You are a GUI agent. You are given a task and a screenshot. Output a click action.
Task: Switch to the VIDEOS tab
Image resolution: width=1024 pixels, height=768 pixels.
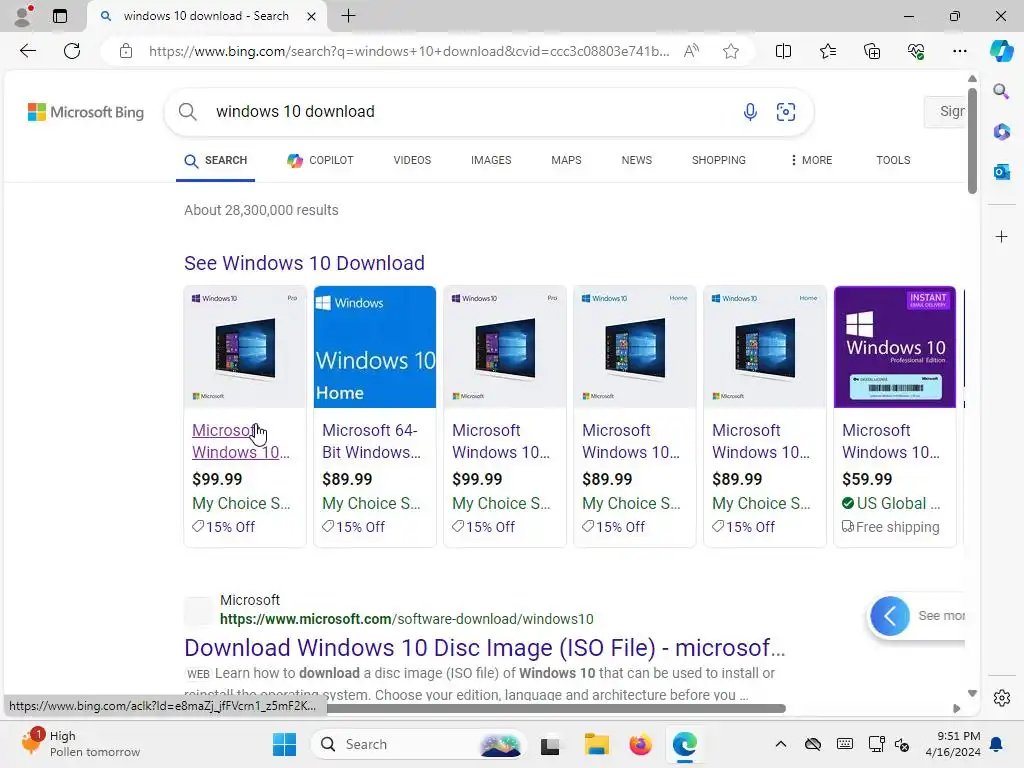412,161
